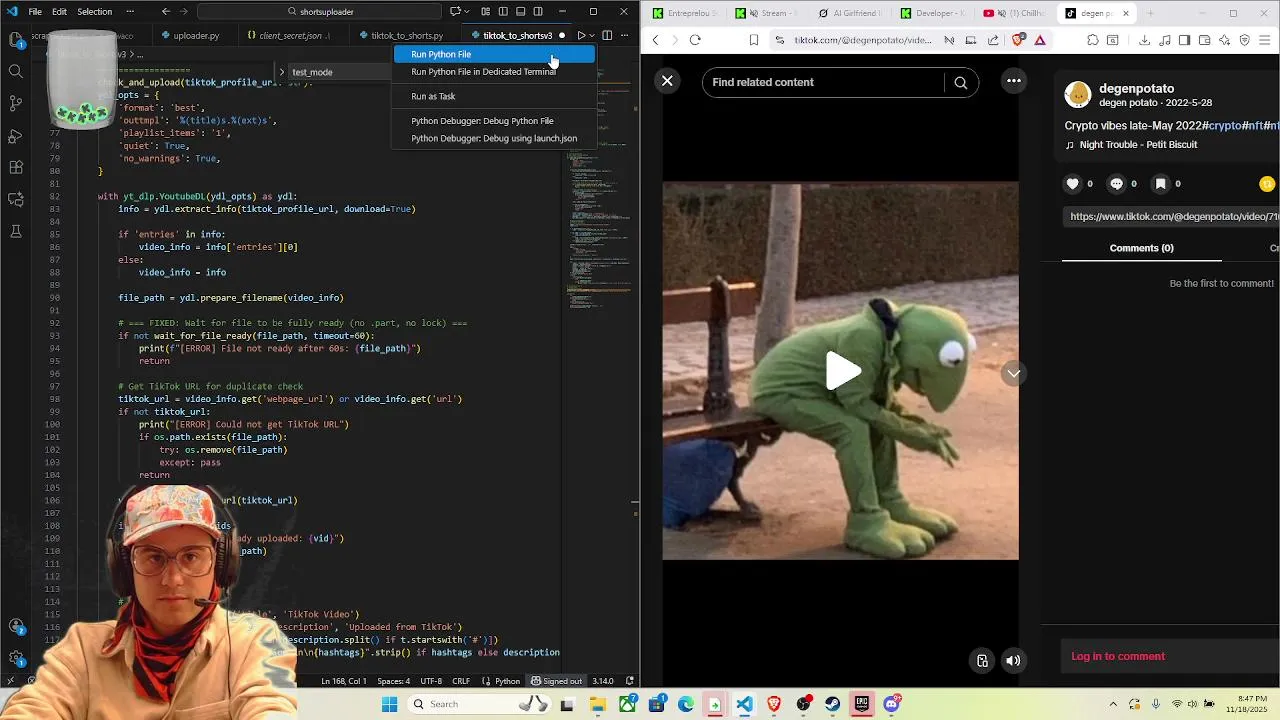Image resolution: width=1280 pixels, height=720 pixels.
Task: Open the run options dropdown arrow beside play
Action: [x=591, y=35]
